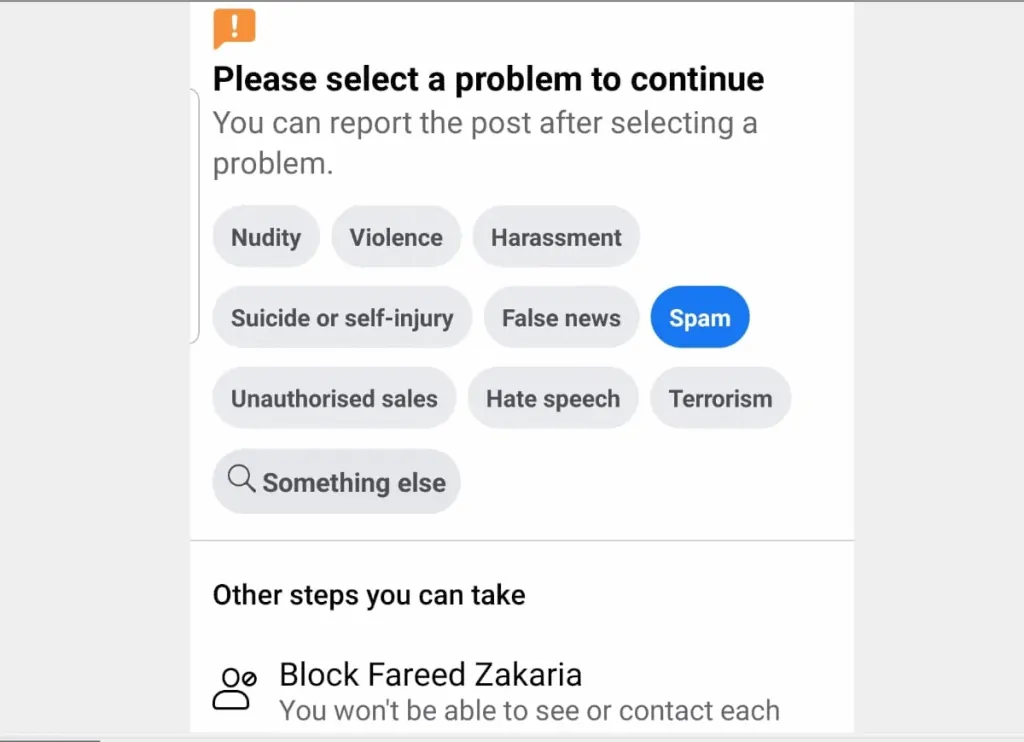Click the orange alert notification icon
Viewport: 1024px width, 742px height.
(x=232, y=27)
